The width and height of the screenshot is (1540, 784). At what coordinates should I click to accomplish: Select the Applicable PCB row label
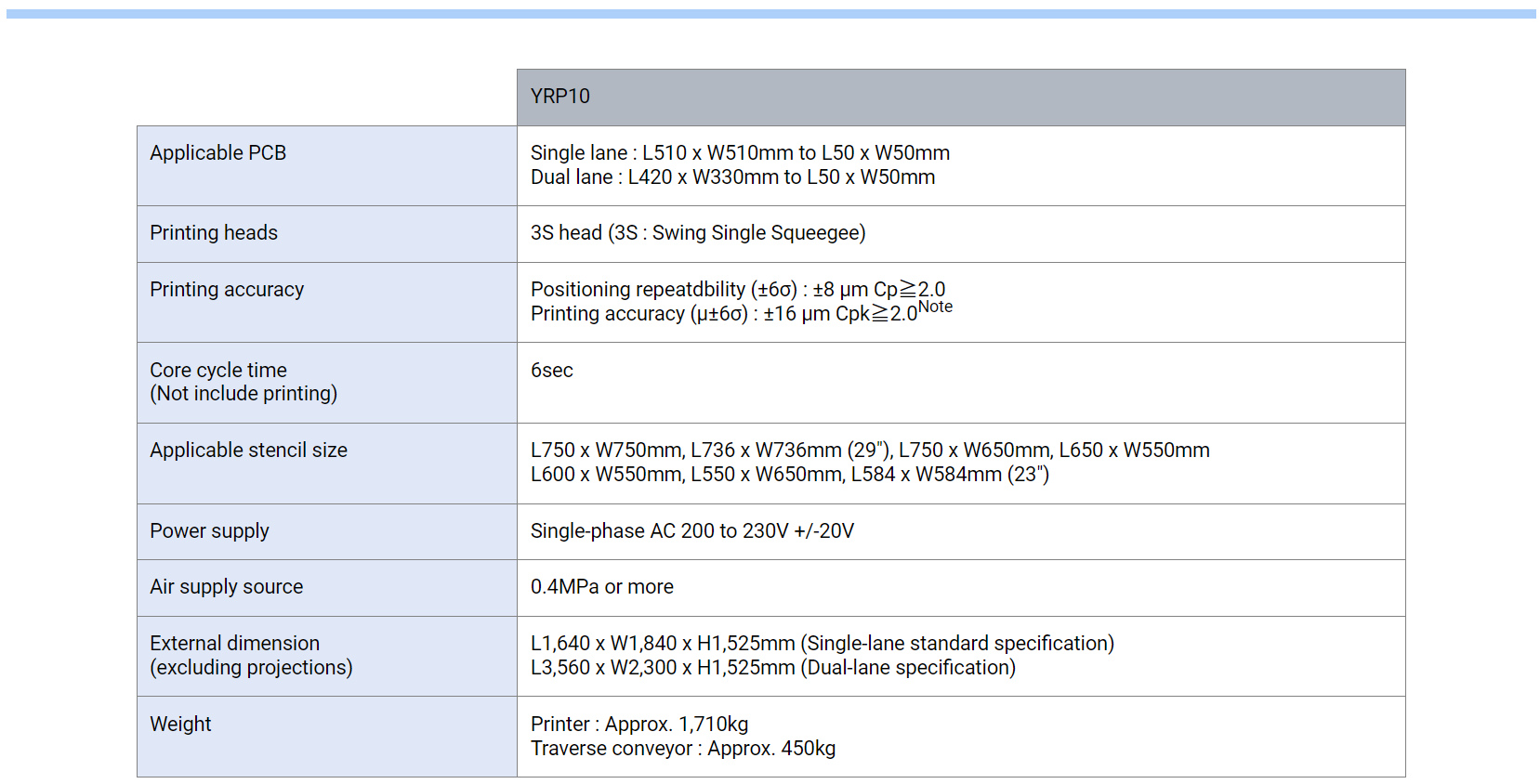218,153
